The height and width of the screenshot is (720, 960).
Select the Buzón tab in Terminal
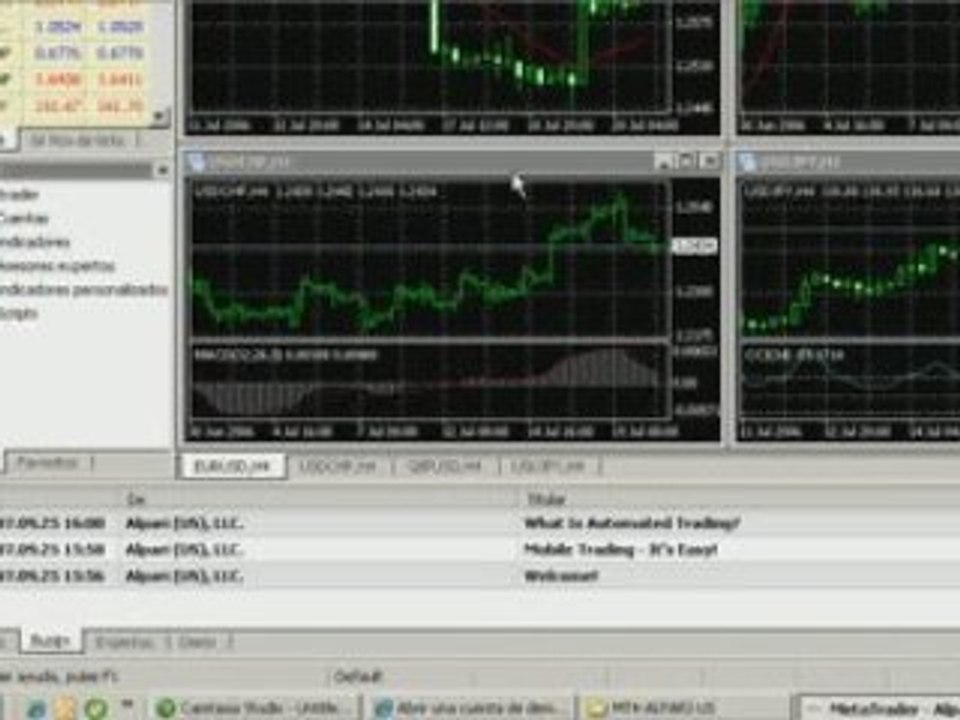pos(51,641)
